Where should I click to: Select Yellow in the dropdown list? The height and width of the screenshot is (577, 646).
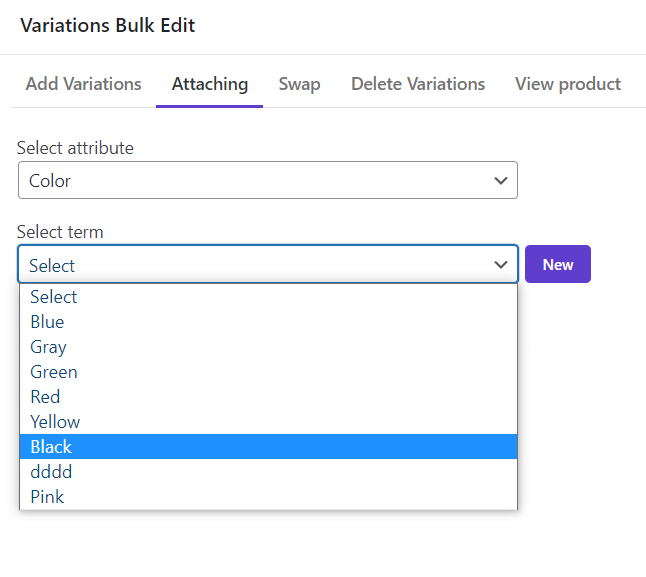click(x=268, y=422)
